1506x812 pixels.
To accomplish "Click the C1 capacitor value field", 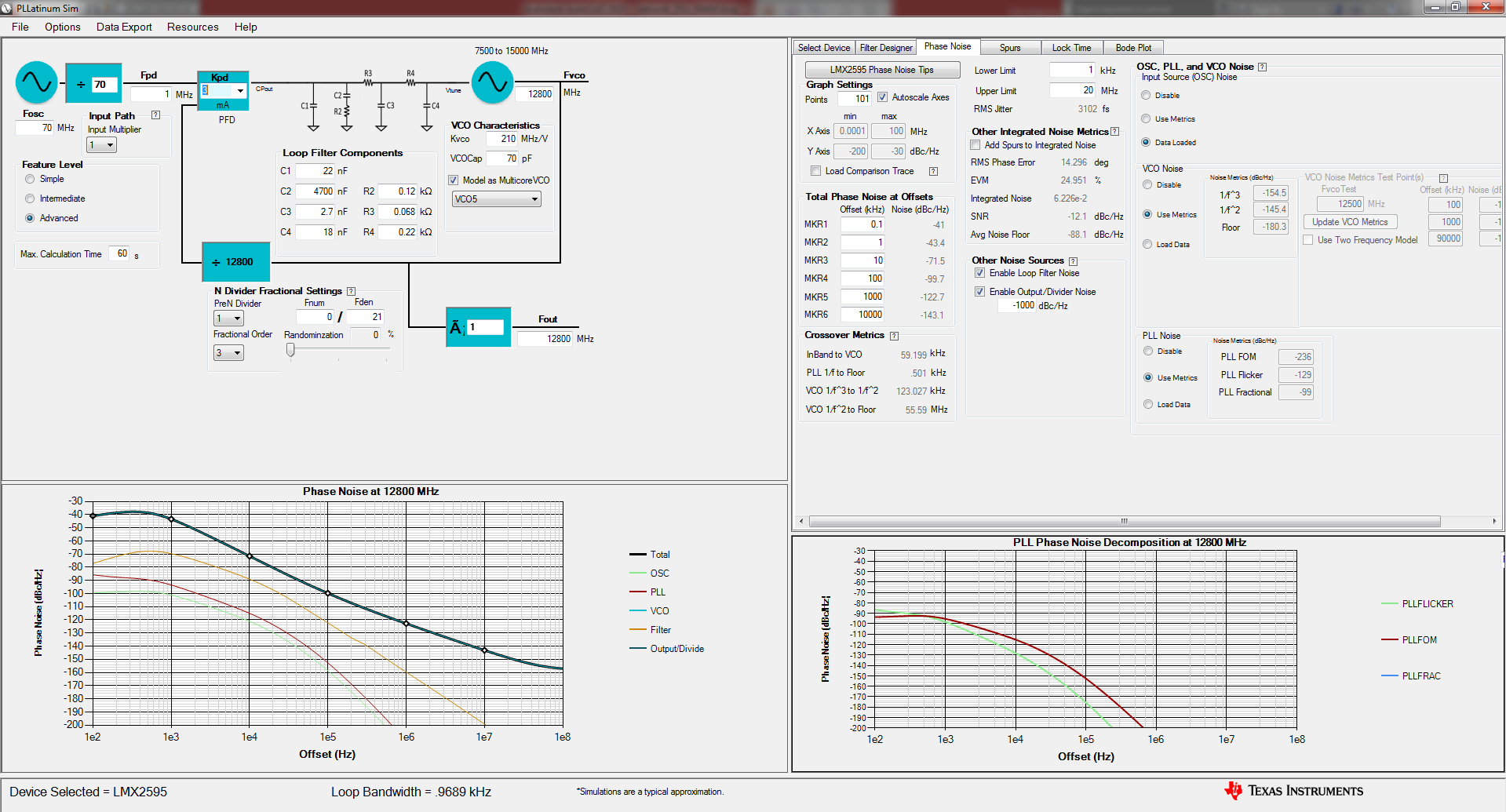I will (x=315, y=171).
